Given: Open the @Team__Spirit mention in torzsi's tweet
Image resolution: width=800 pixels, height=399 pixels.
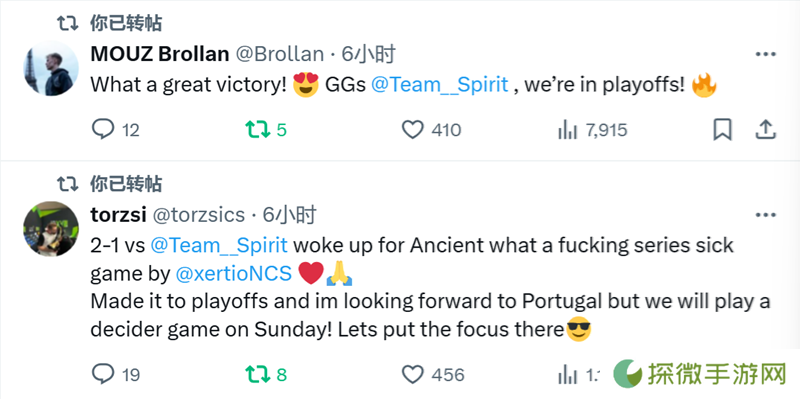Looking at the screenshot, I should pyautogui.click(x=219, y=245).
